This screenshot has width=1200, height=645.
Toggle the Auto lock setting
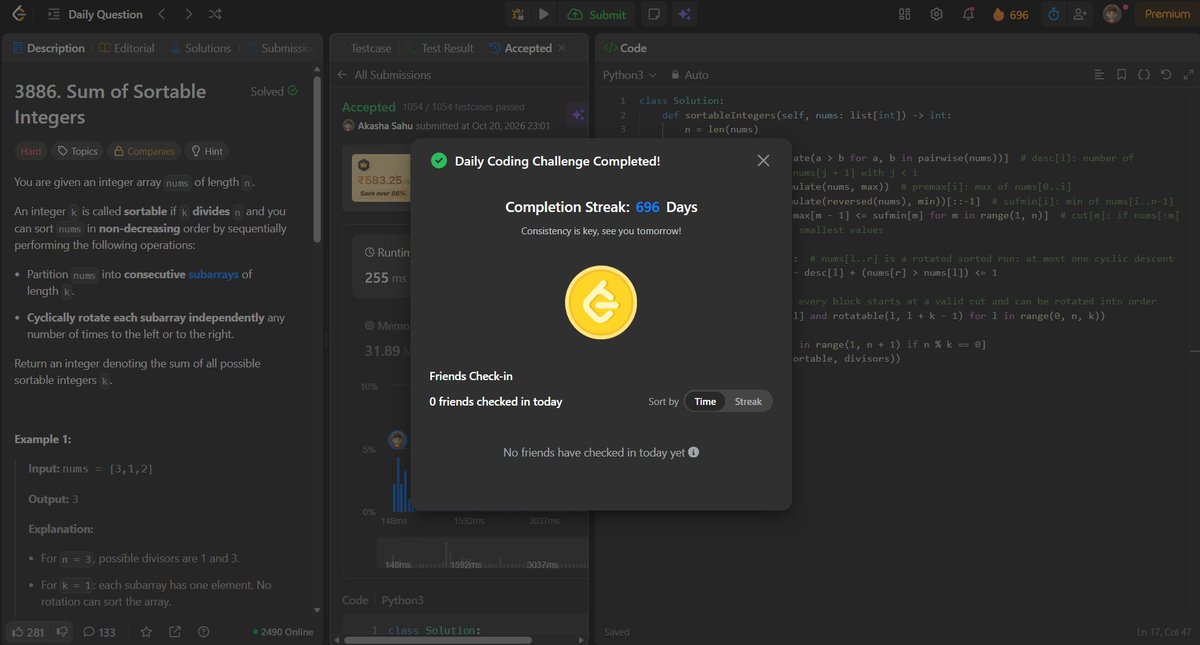(x=690, y=75)
